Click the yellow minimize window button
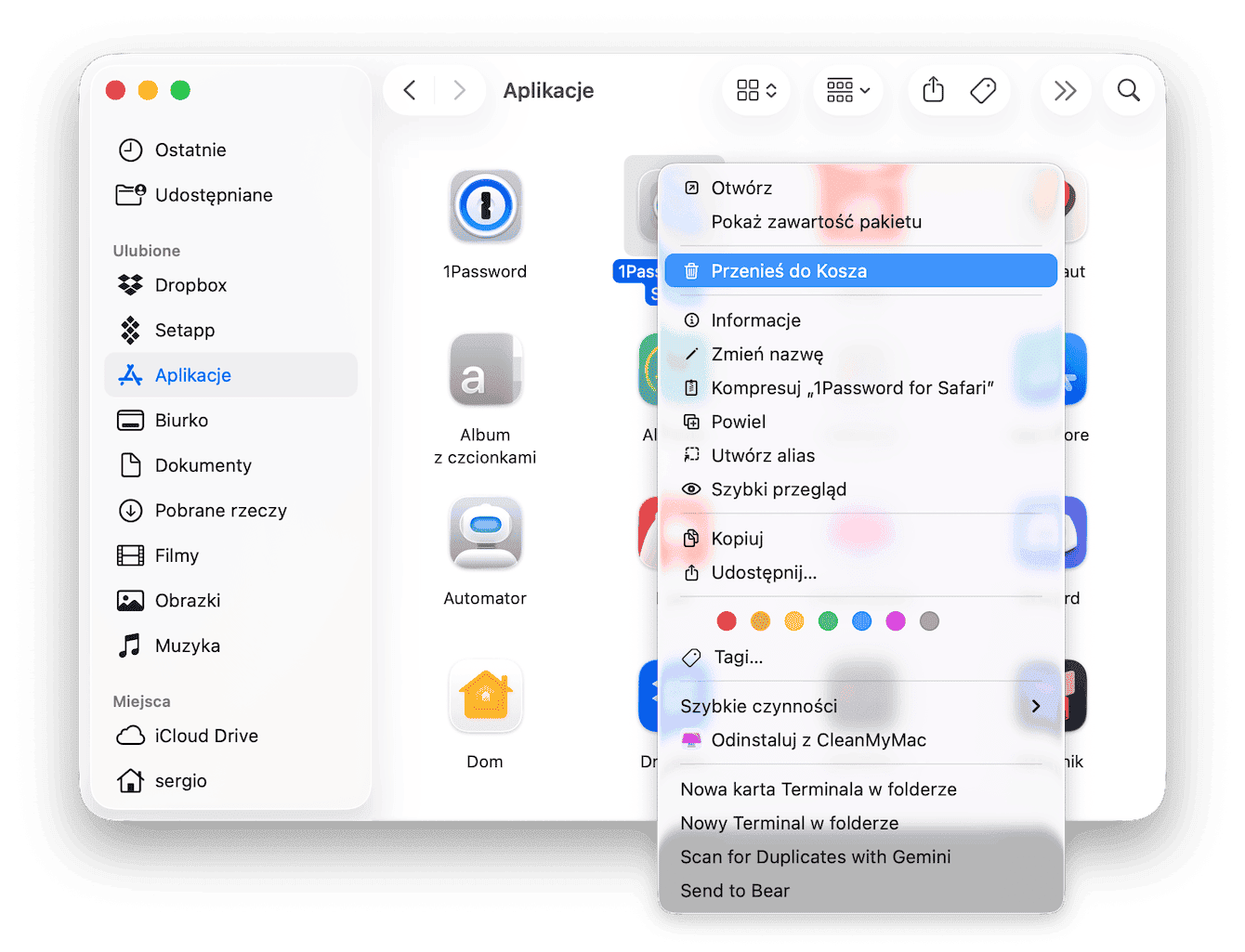 (x=148, y=90)
